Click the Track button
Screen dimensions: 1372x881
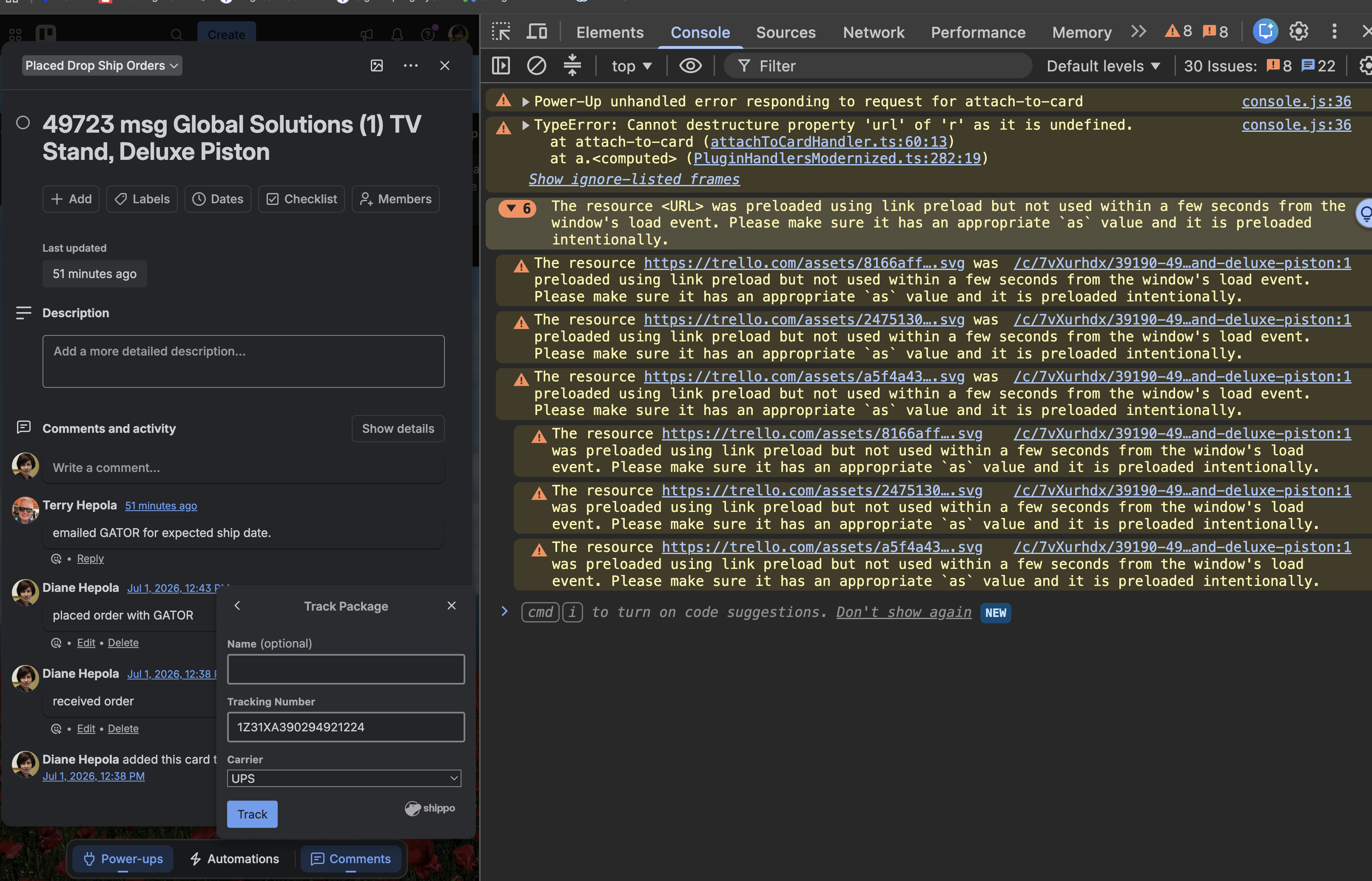(252, 814)
